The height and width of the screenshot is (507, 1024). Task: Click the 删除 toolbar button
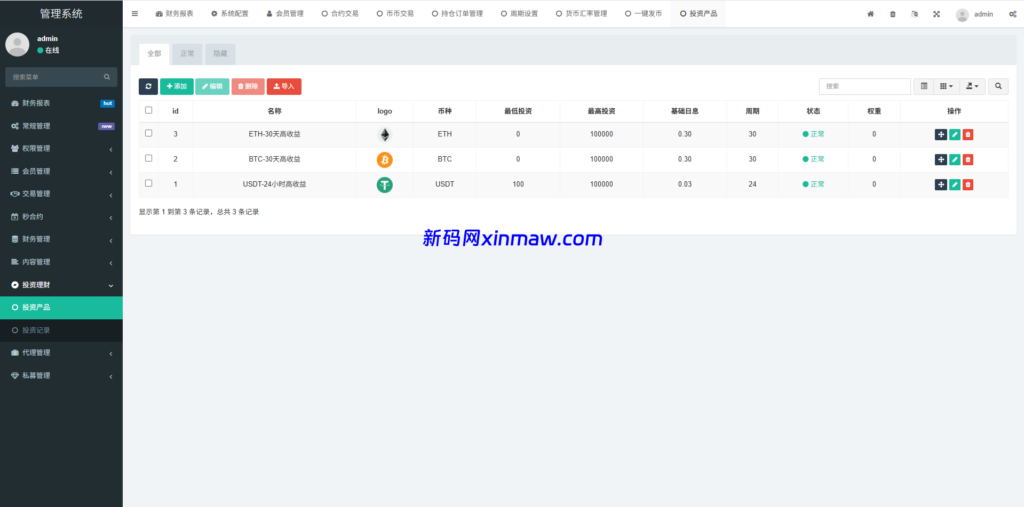248,86
